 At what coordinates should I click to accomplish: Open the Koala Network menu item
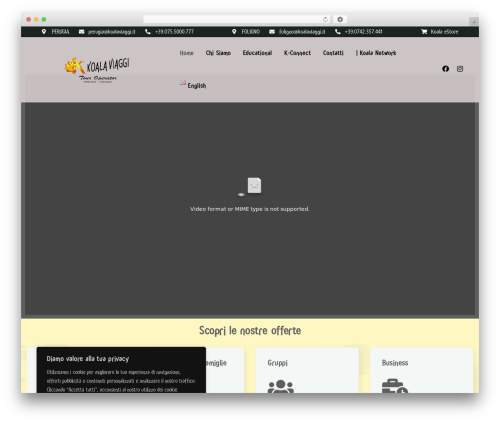click(376, 53)
